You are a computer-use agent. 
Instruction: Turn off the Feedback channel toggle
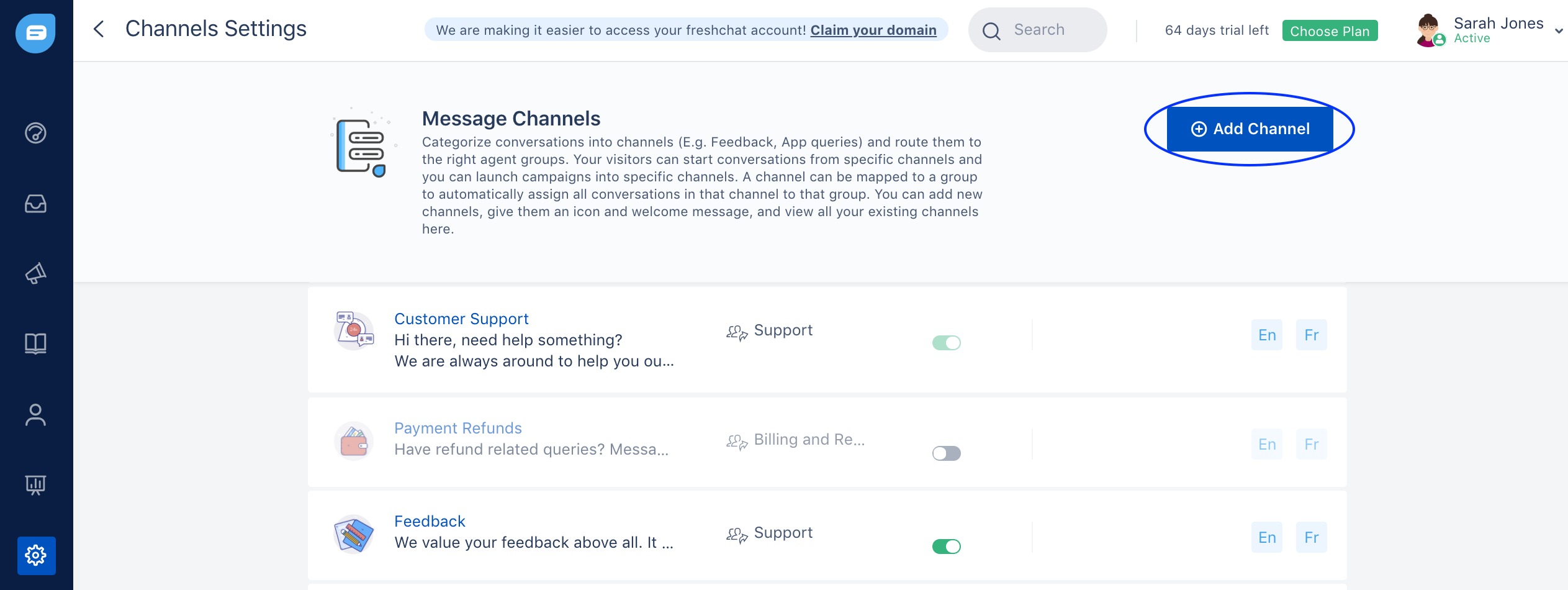pos(946,547)
